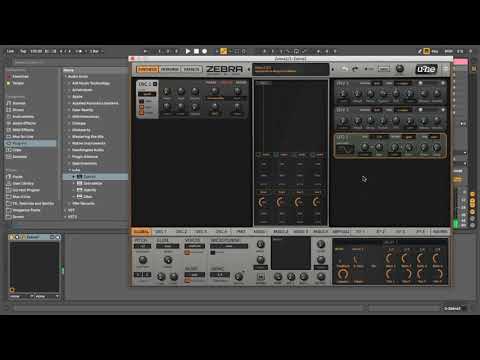The height and width of the screenshot is (360, 480).
Task: Expand the VST folder
Action: point(66,210)
